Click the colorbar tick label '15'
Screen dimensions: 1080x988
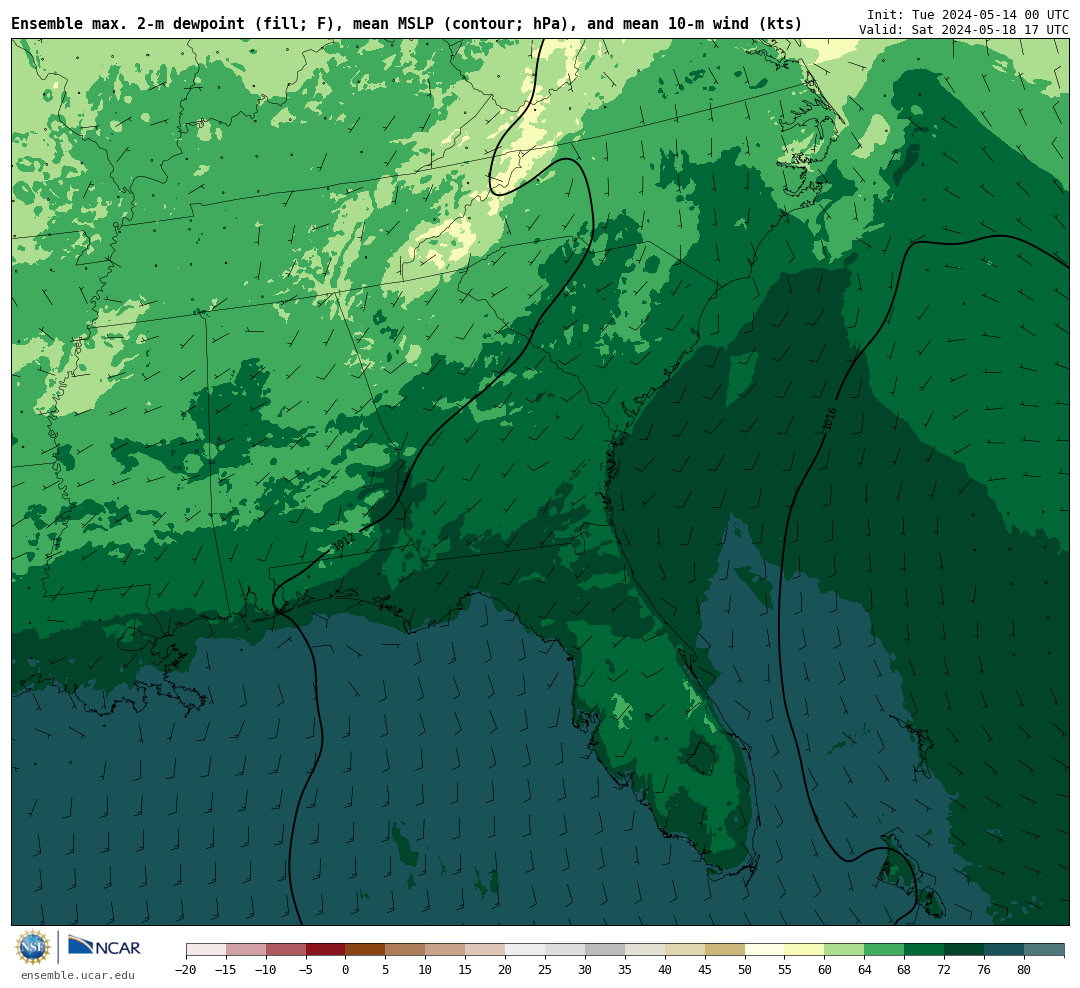[466, 970]
